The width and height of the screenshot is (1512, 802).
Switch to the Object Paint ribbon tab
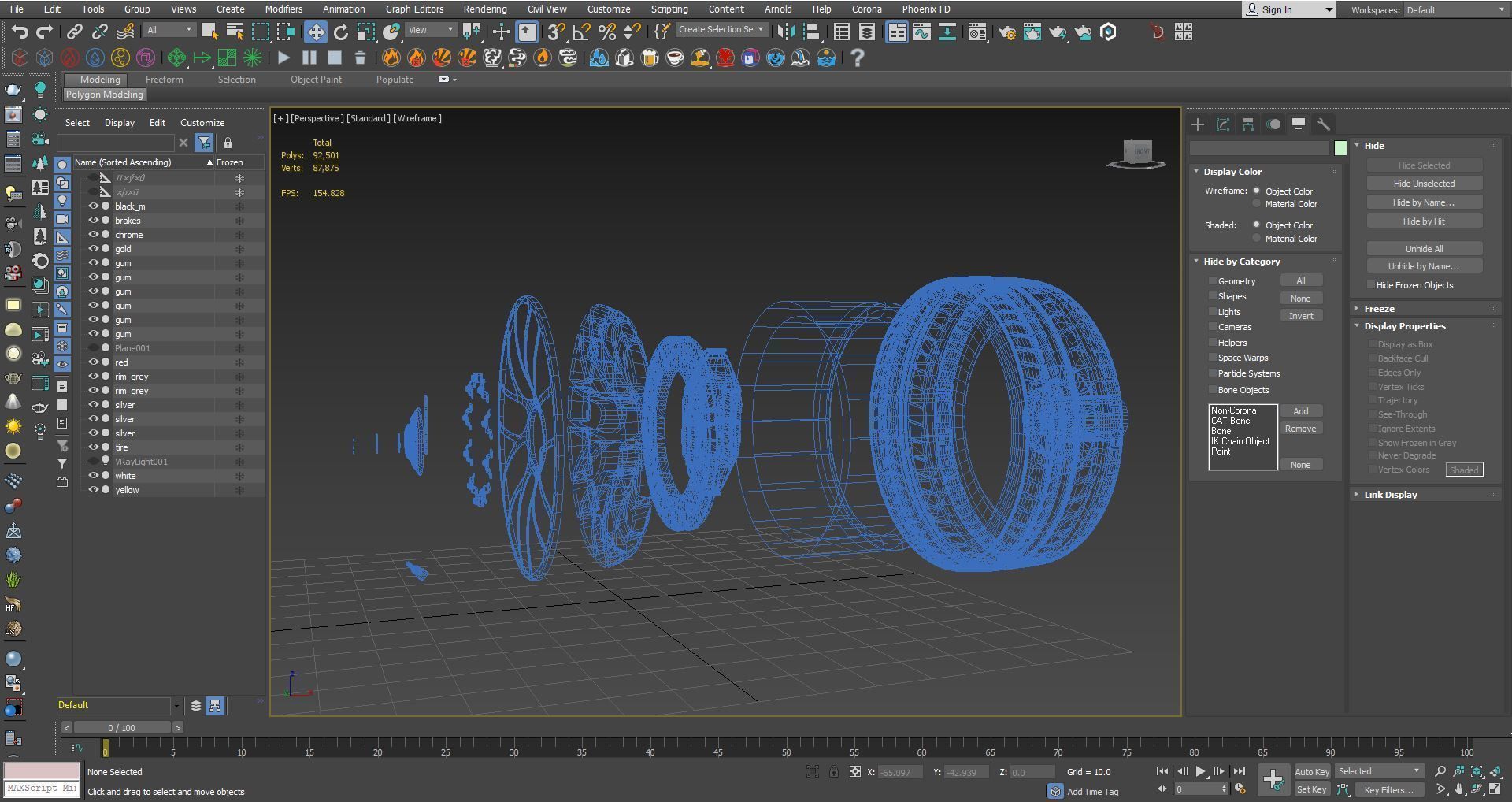(x=316, y=80)
